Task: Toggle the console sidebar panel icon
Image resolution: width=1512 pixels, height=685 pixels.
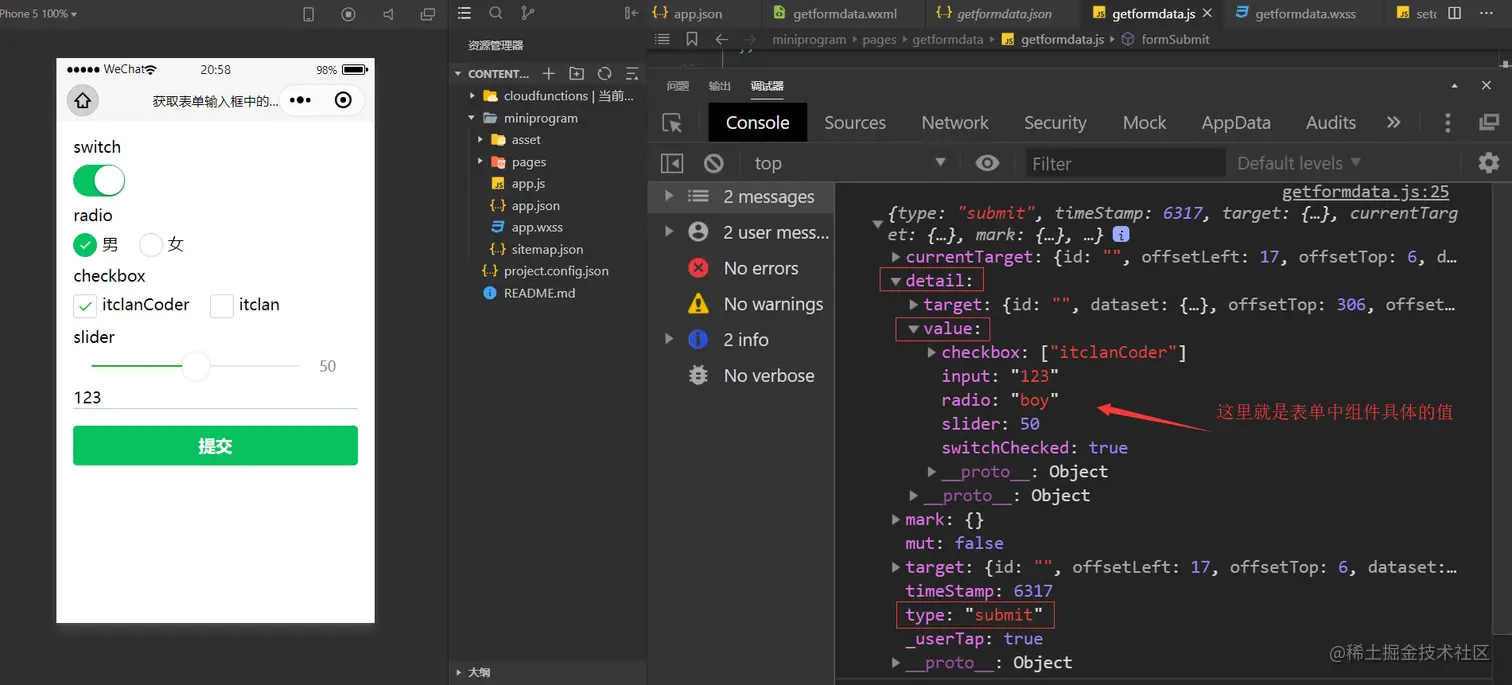Action: tap(672, 163)
